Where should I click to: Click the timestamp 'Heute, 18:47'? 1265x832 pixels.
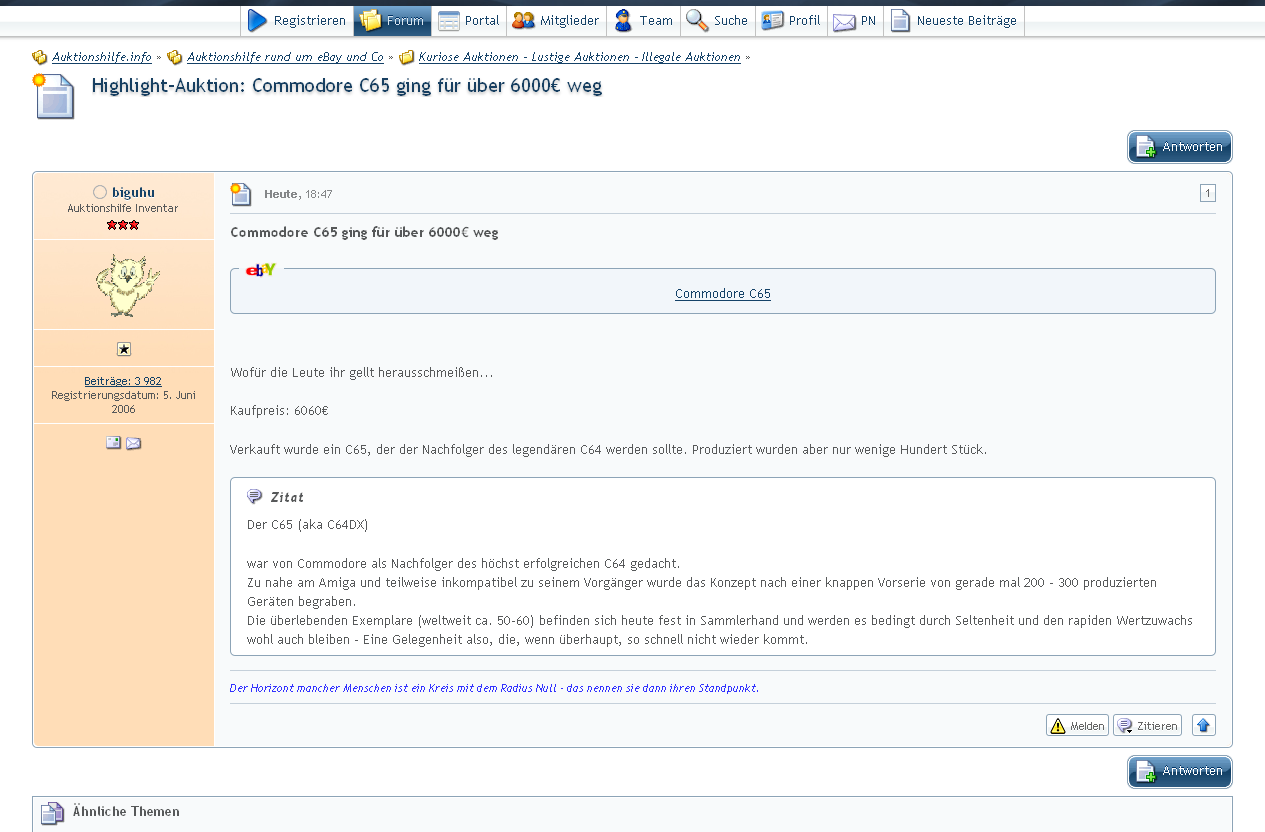click(298, 194)
